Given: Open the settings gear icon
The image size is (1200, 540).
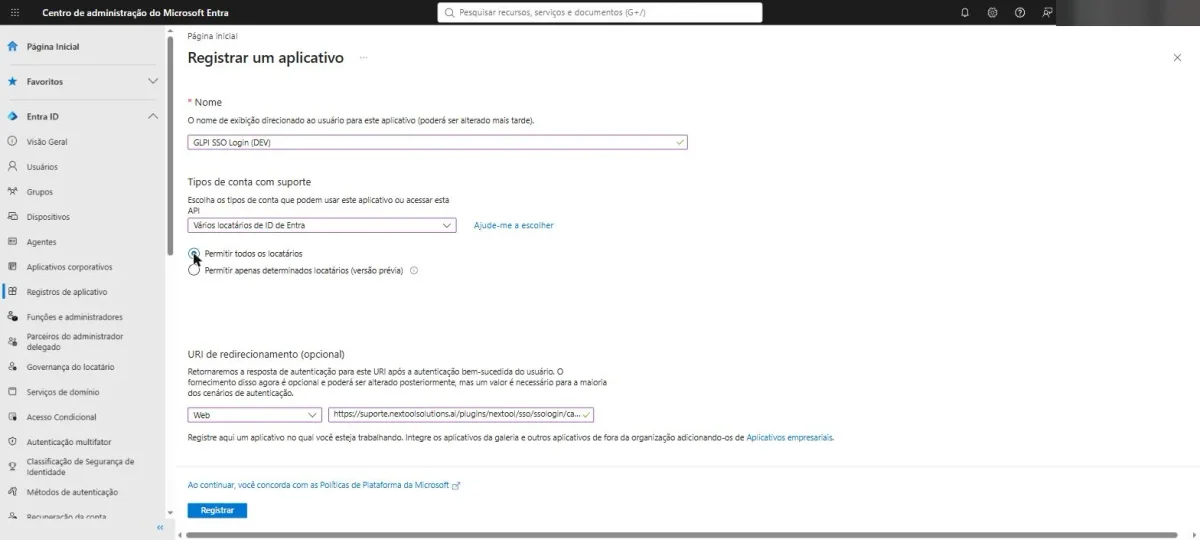Looking at the screenshot, I should tap(992, 12).
